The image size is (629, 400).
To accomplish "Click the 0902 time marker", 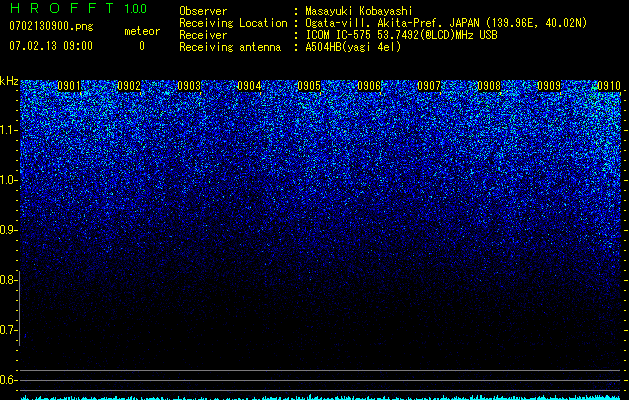I will 129,86.
